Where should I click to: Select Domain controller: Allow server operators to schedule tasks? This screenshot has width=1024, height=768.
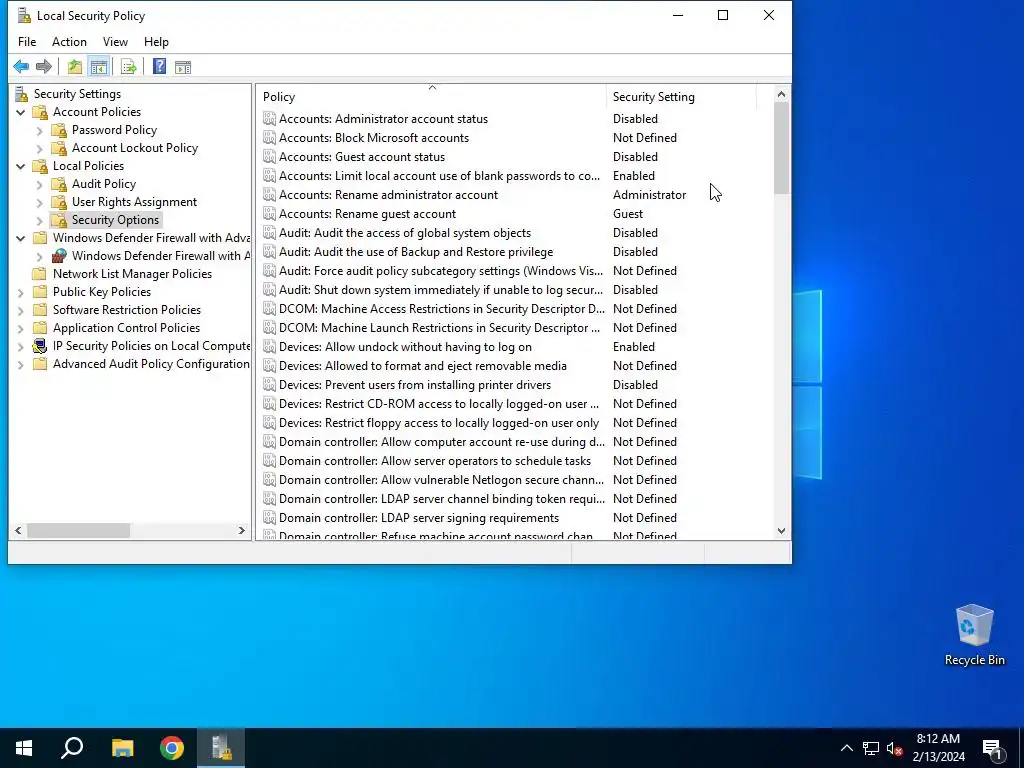pyautogui.click(x=434, y=460)
